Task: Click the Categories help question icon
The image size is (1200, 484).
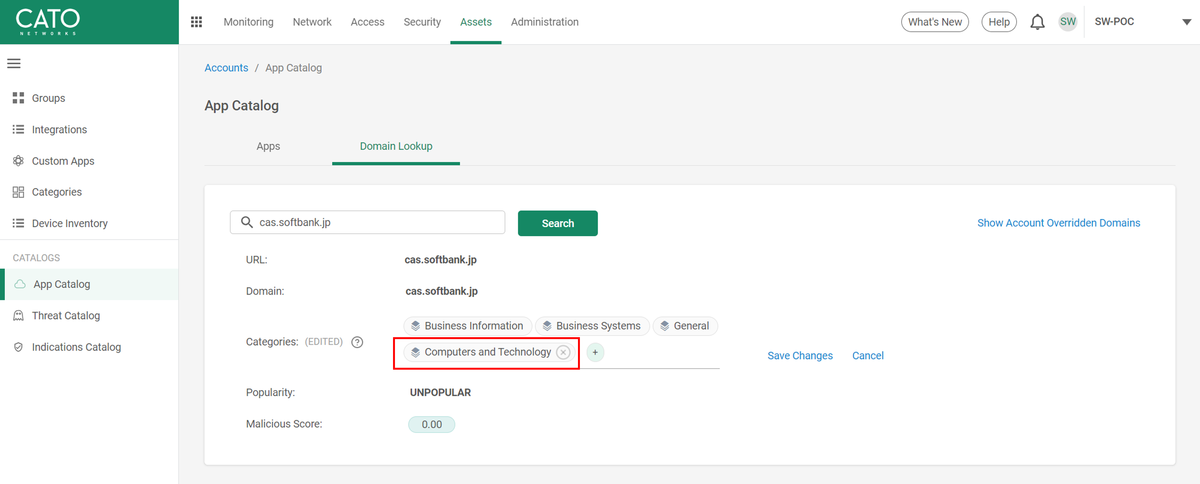Action: [357, 342]
